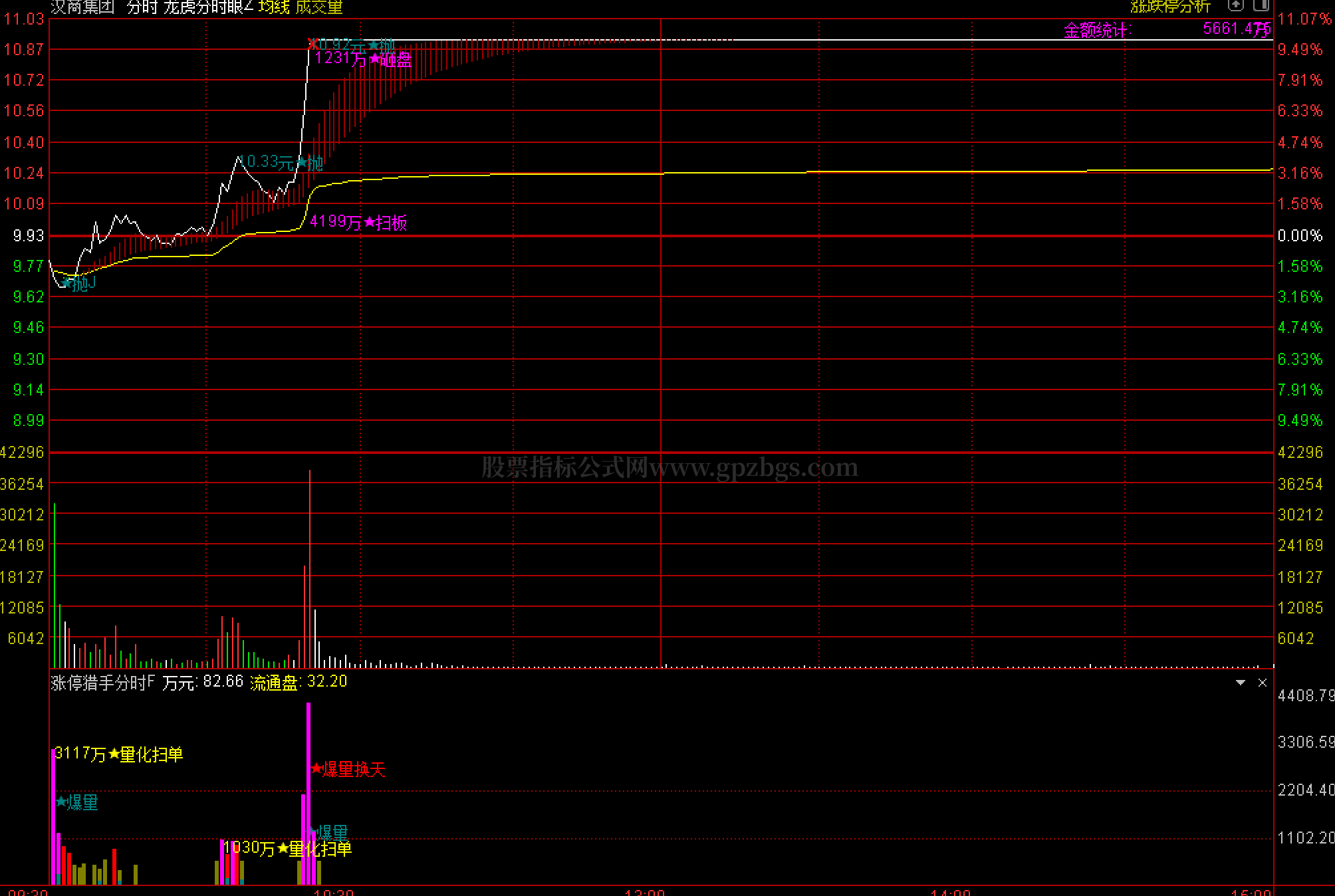Open 涨跌停分析 at top right

[1170, 7]
